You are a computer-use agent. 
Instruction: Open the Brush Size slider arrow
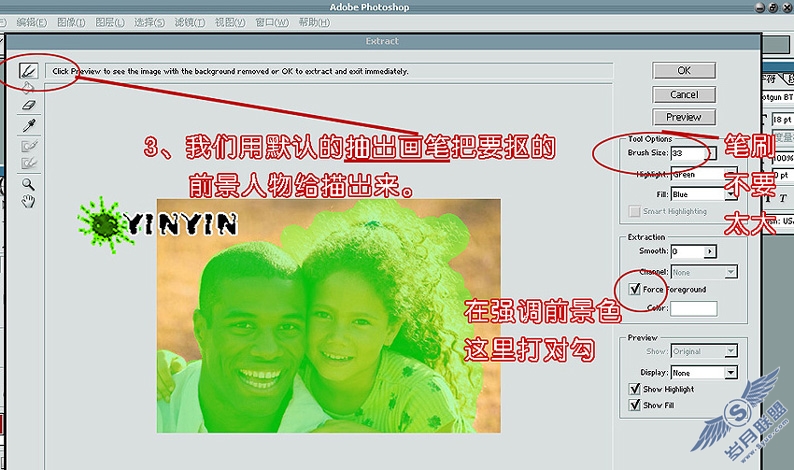tap(712, 153)
